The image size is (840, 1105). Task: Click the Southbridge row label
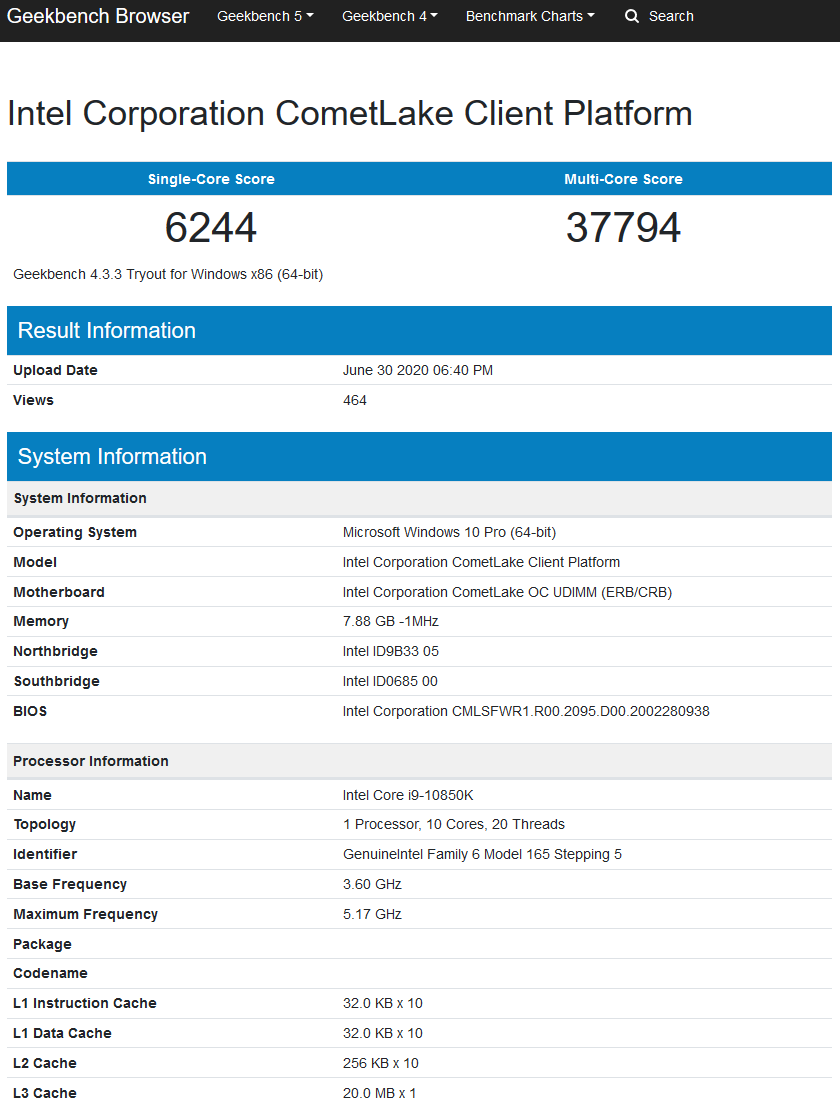56,681
